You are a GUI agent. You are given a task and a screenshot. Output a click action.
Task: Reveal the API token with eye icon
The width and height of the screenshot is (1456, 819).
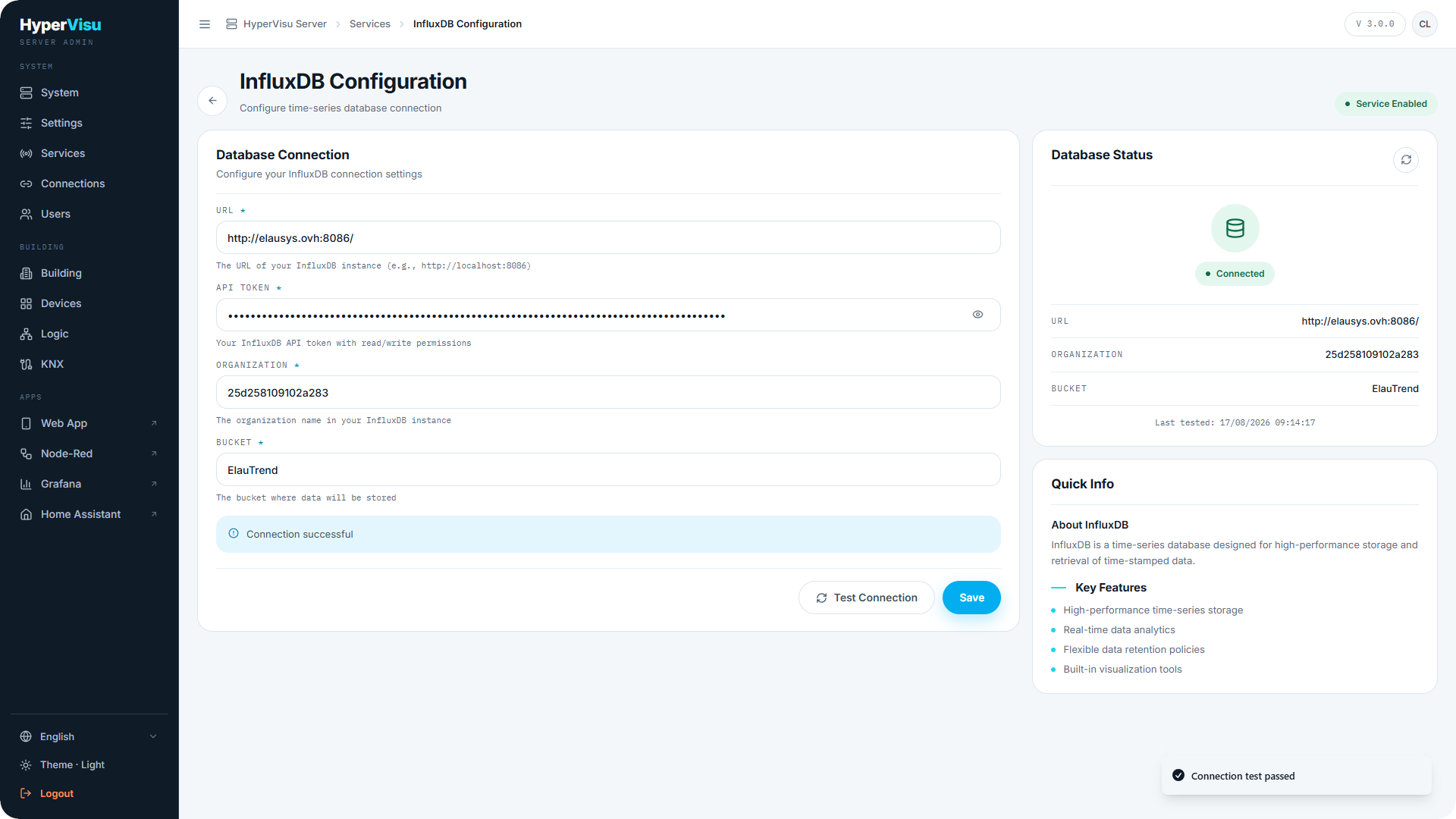pos(977,315)
